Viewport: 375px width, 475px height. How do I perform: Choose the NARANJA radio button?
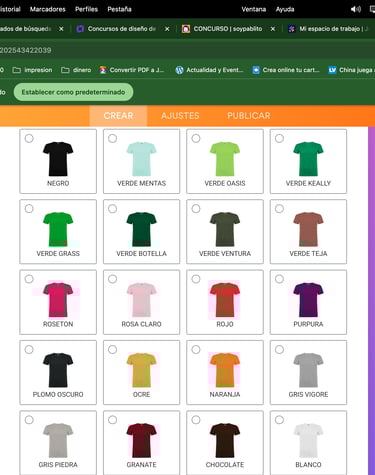[x=196, y=349]
